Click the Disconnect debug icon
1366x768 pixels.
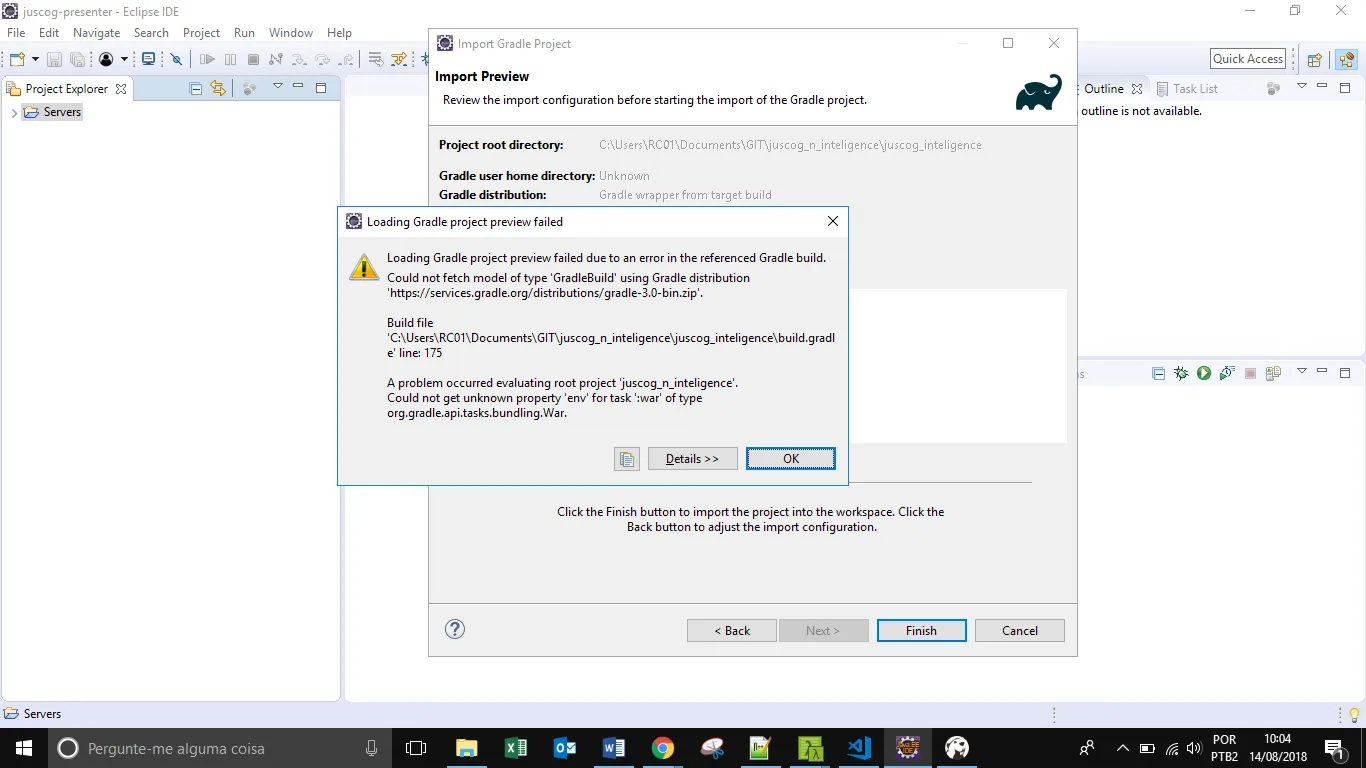[x=276, y=60]
